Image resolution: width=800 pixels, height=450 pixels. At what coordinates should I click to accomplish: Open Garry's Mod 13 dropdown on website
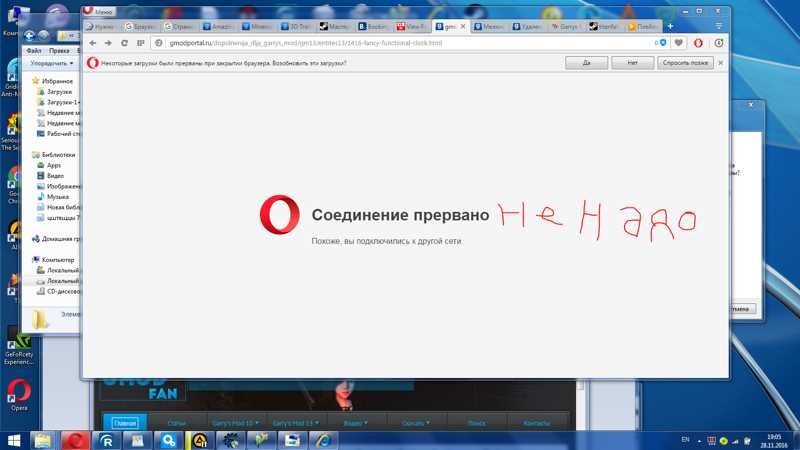295,423
